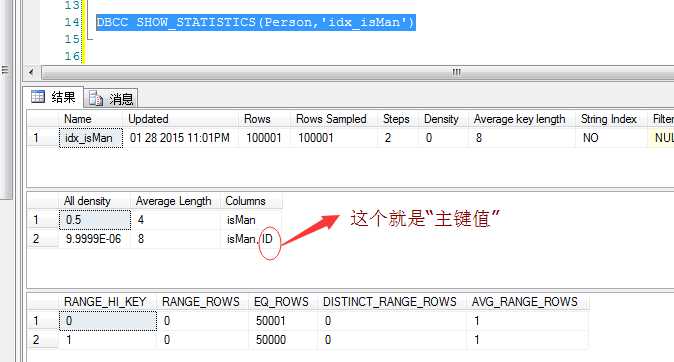Select the All density cell showing 0.5
674x362 pixels.
[x=95, y=220]
